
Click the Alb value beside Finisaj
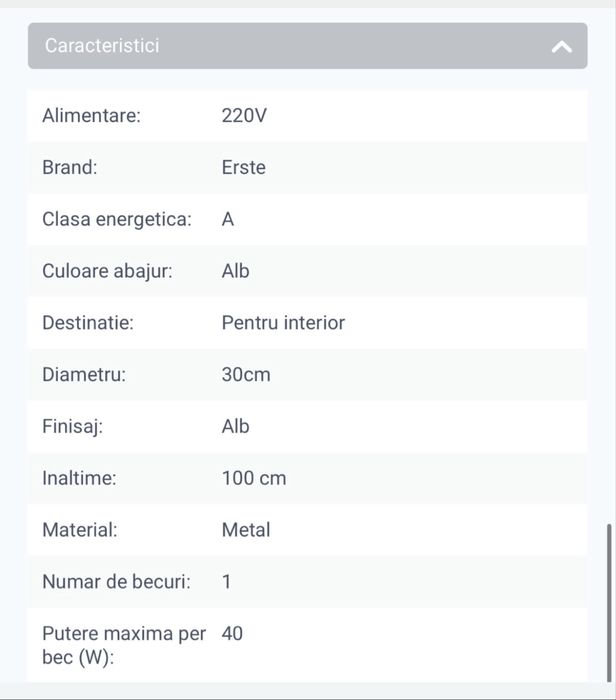[236, 427]
